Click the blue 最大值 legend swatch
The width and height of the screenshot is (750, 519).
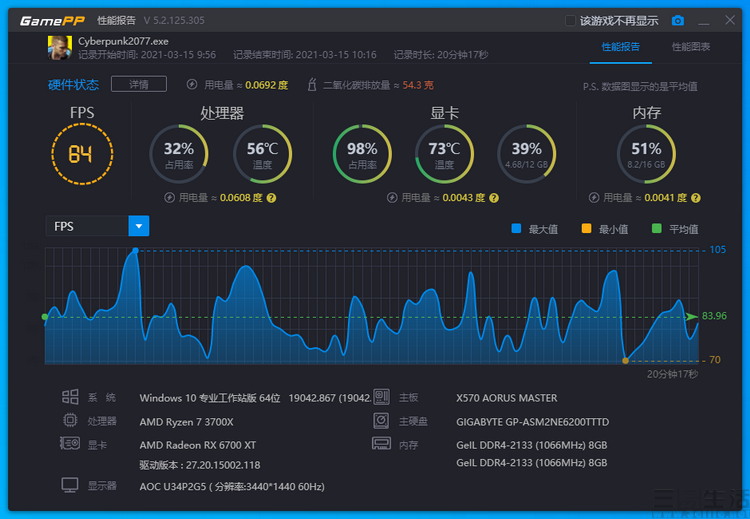click(516, 228)
